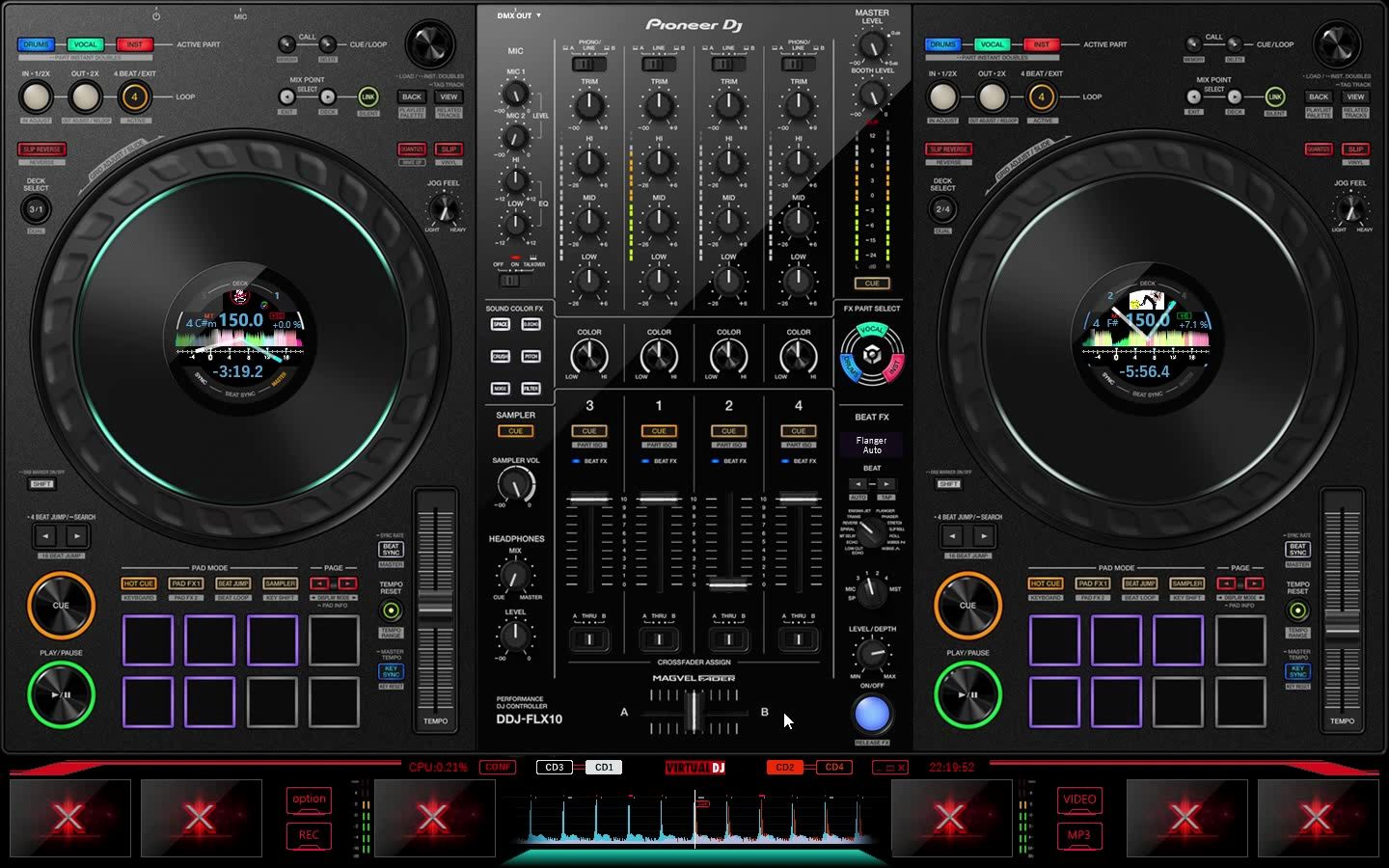
Task: Click the bottom track waveform overview
Action: point(694,818)
